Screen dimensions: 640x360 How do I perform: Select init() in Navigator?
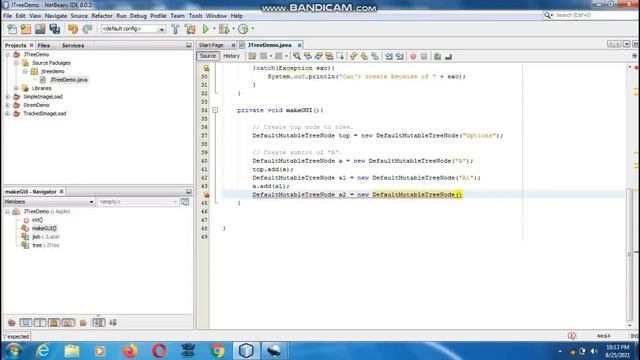[x=37, y=220]
